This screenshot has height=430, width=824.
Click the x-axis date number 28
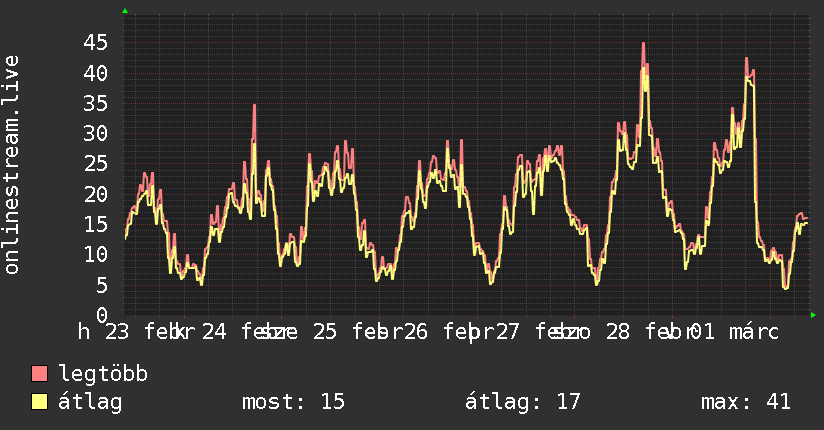(x=617, y=332)
